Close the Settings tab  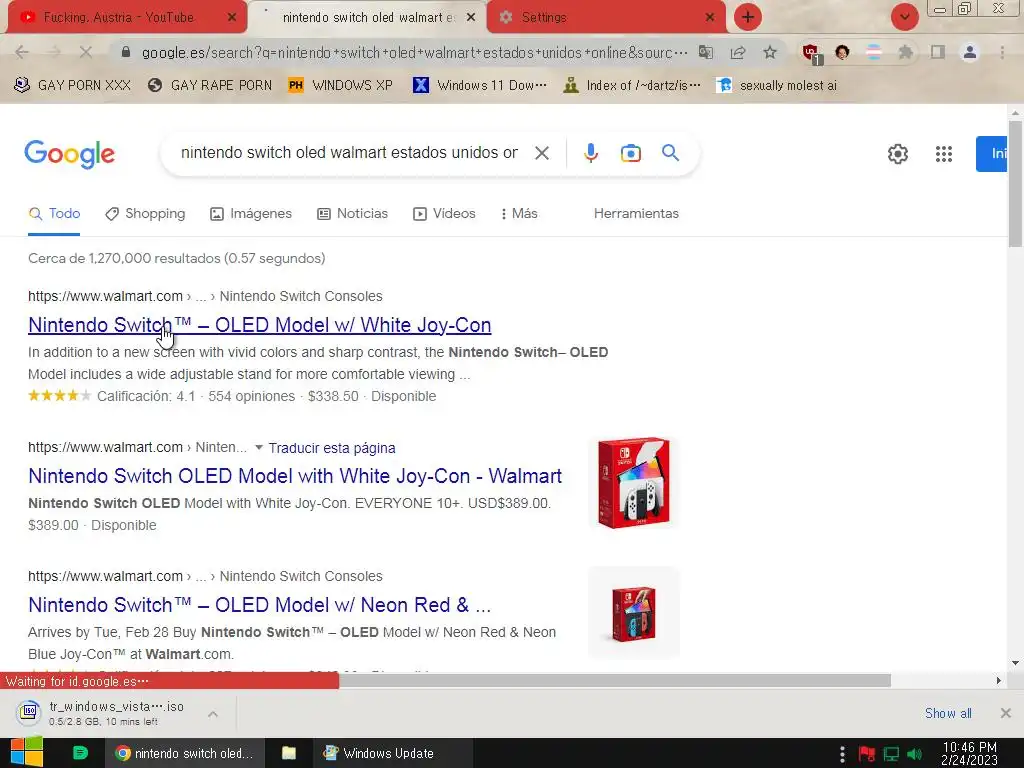point(710,18)
